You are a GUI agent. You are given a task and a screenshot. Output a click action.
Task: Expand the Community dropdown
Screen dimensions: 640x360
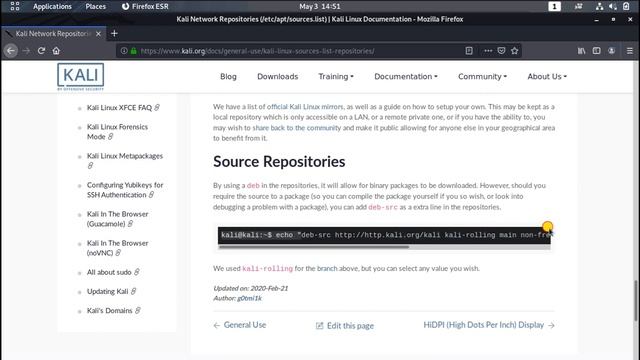(x=482, y=76)
